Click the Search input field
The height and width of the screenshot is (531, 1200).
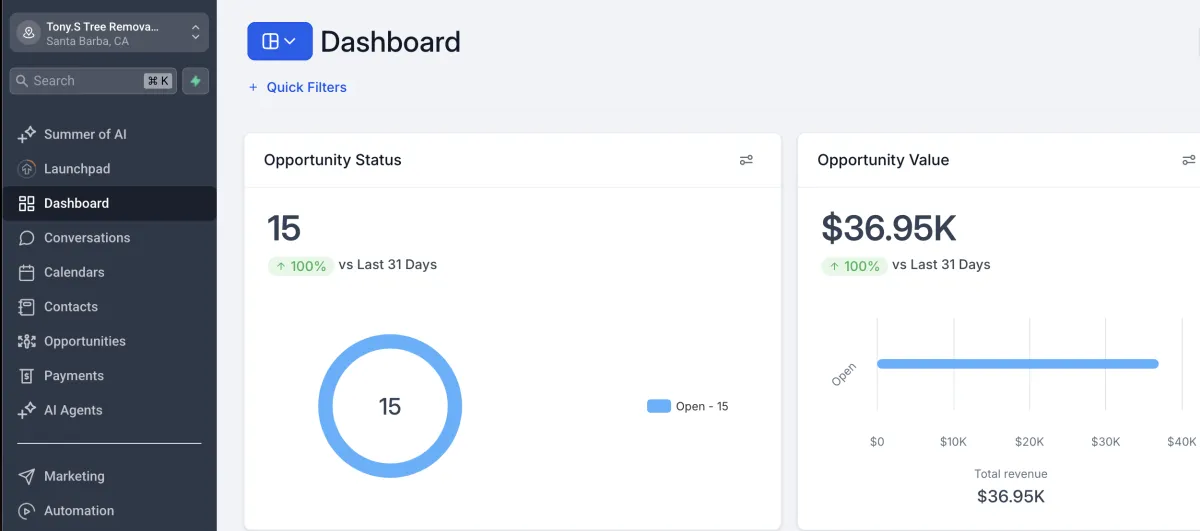click(x=93, y=81)
